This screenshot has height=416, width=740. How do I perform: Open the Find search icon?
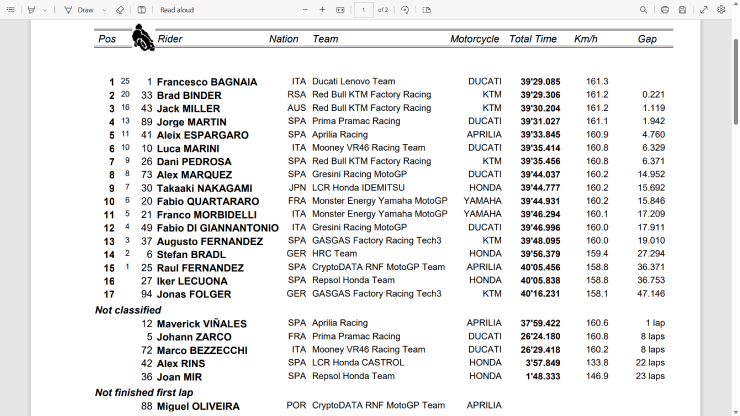click(x=643, y=9)
